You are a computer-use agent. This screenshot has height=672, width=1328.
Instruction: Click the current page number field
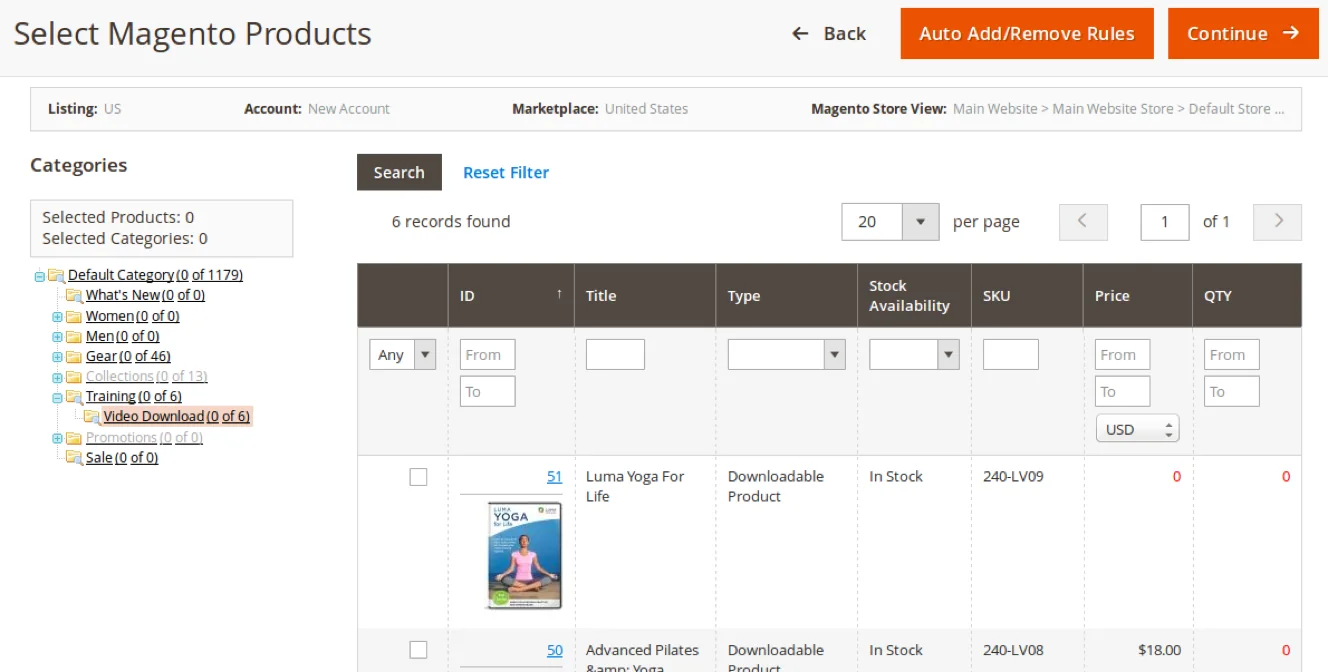point(1165,222)
